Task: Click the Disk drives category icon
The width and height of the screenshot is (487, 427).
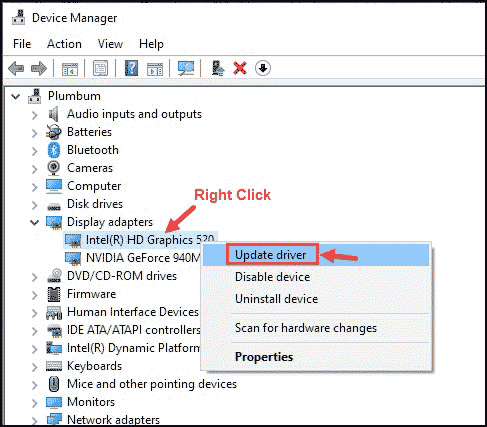Action: 54,207
